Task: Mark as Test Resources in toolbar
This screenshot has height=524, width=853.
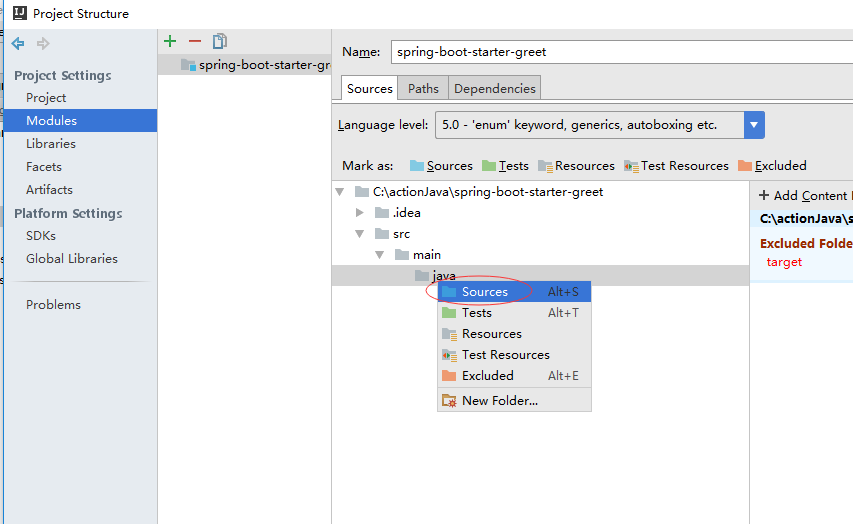Action: [676, 165]
